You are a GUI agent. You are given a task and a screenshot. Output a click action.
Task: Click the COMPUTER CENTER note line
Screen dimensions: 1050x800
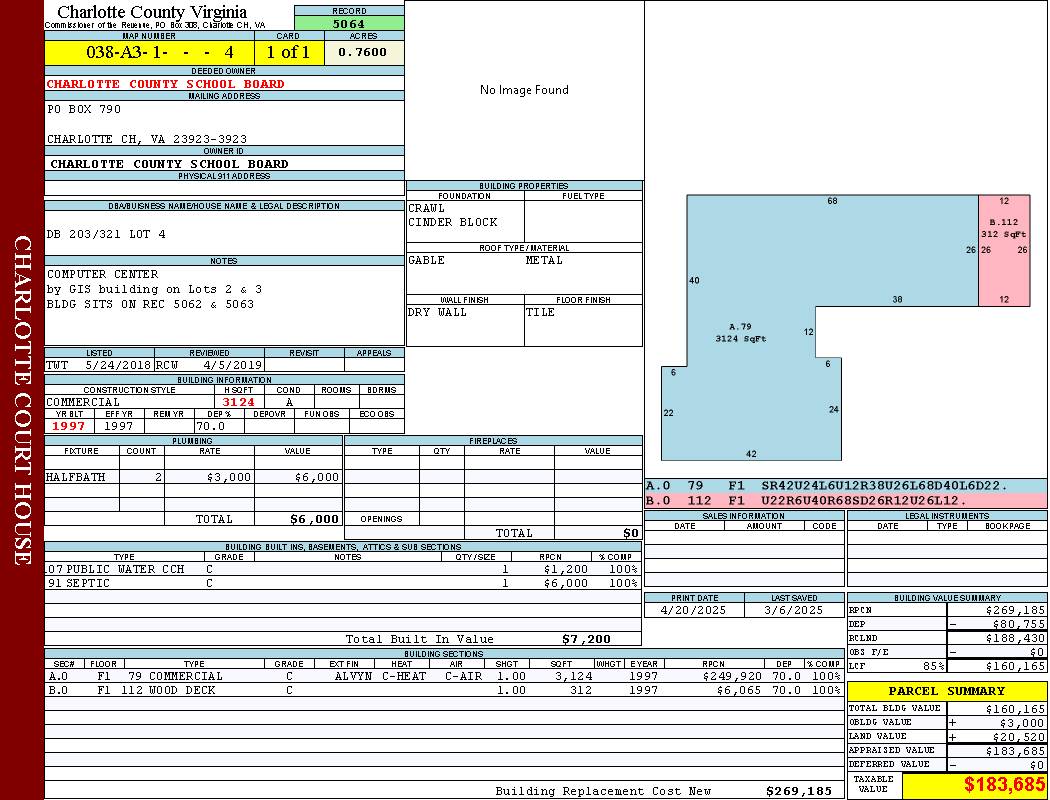pos(102,274)
